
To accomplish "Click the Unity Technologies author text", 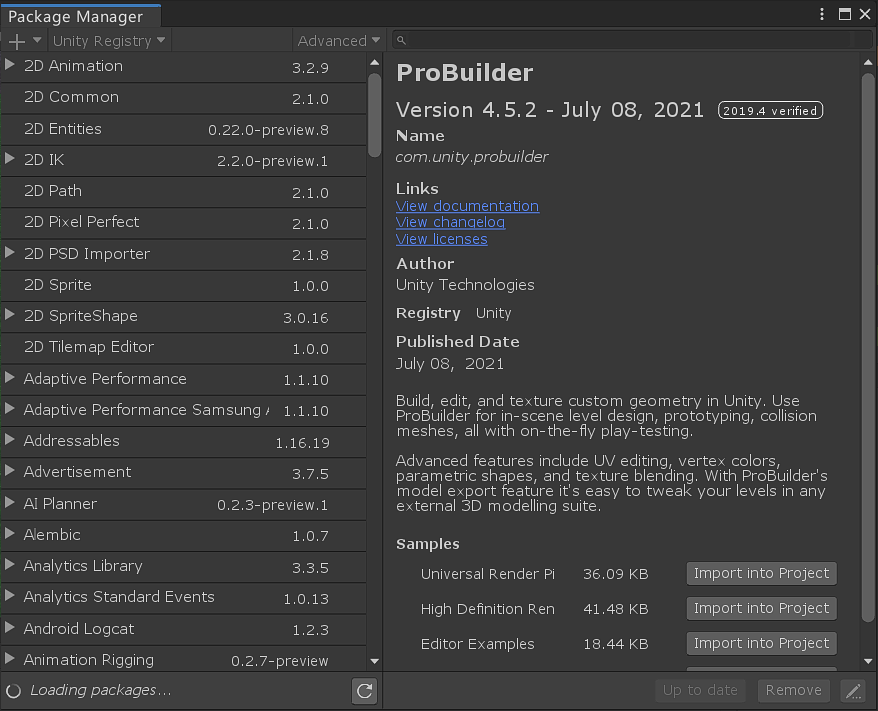I will click(x=465, y=285).
